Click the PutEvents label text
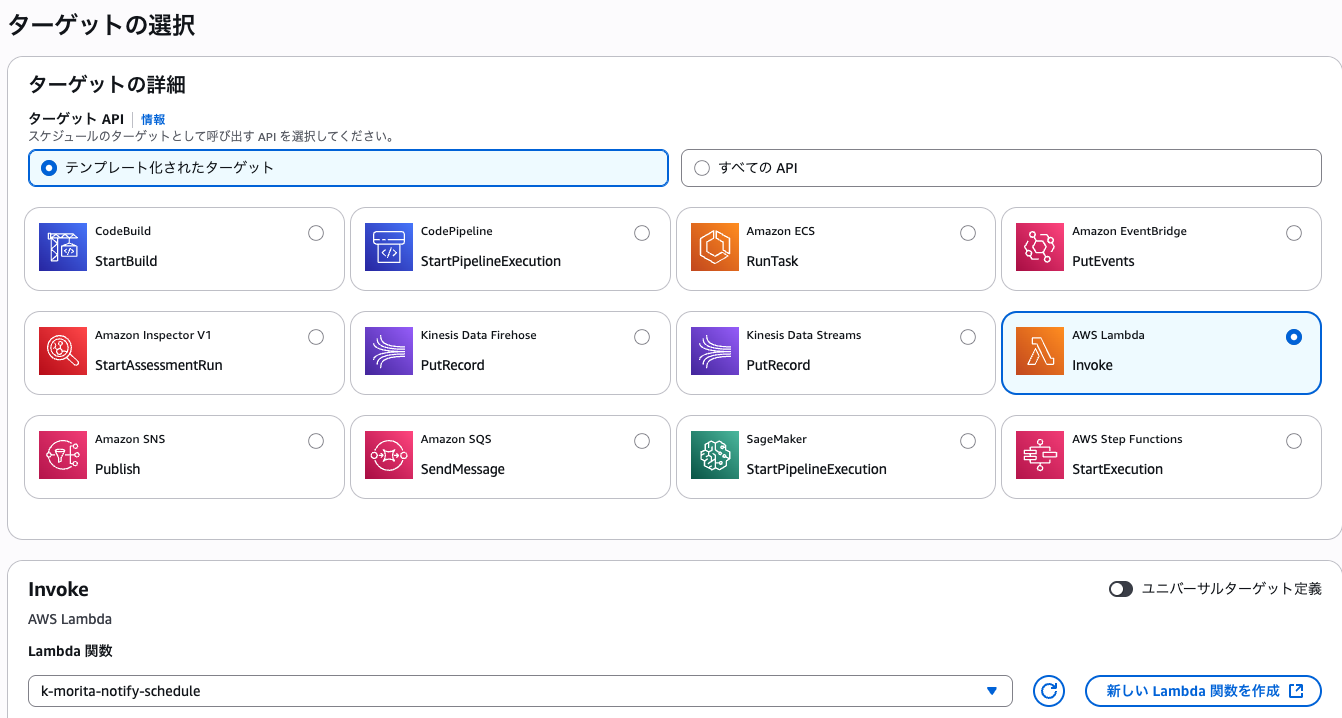This screenshot has height=718, width=1342. [x=1103, y=261]
